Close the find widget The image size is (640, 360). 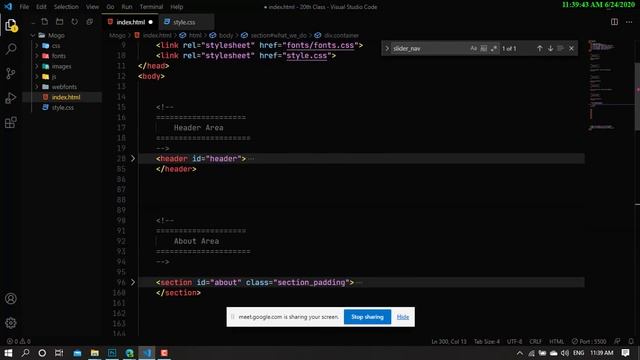(571, 49)
